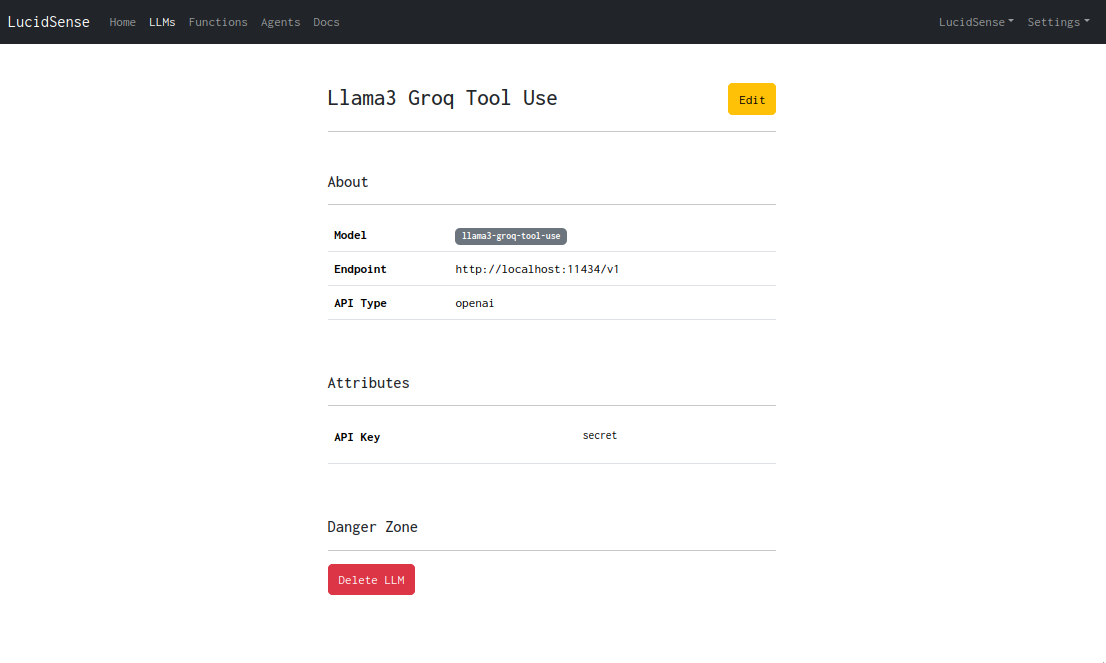Click the Attributes section heading
This screenshot has width=1106, height=663.
[368, 383]
